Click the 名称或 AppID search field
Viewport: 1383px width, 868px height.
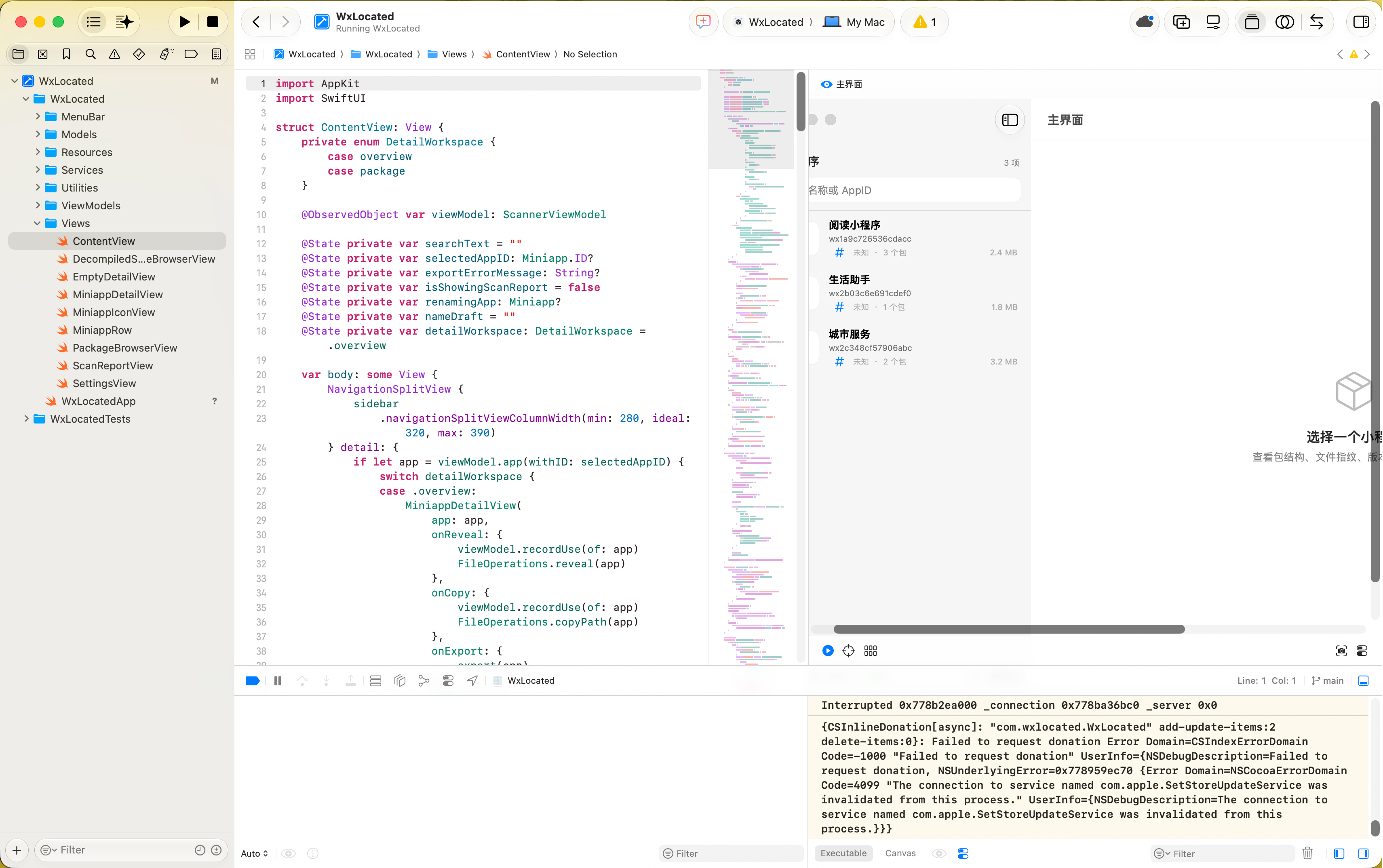(914, 190)
